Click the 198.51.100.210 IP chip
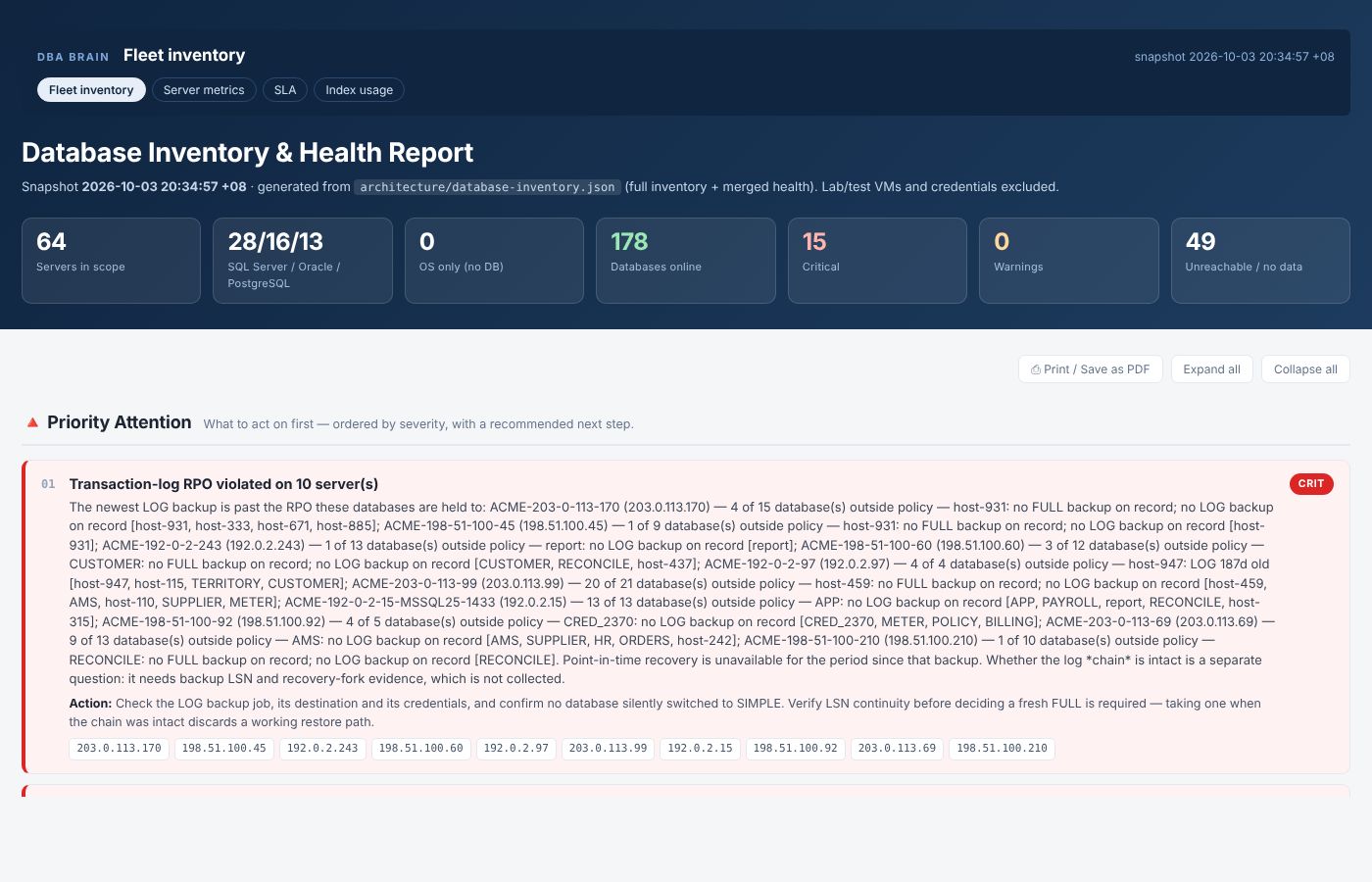This screenshot has width=1372, height=882. click(x=1003, y=749)
